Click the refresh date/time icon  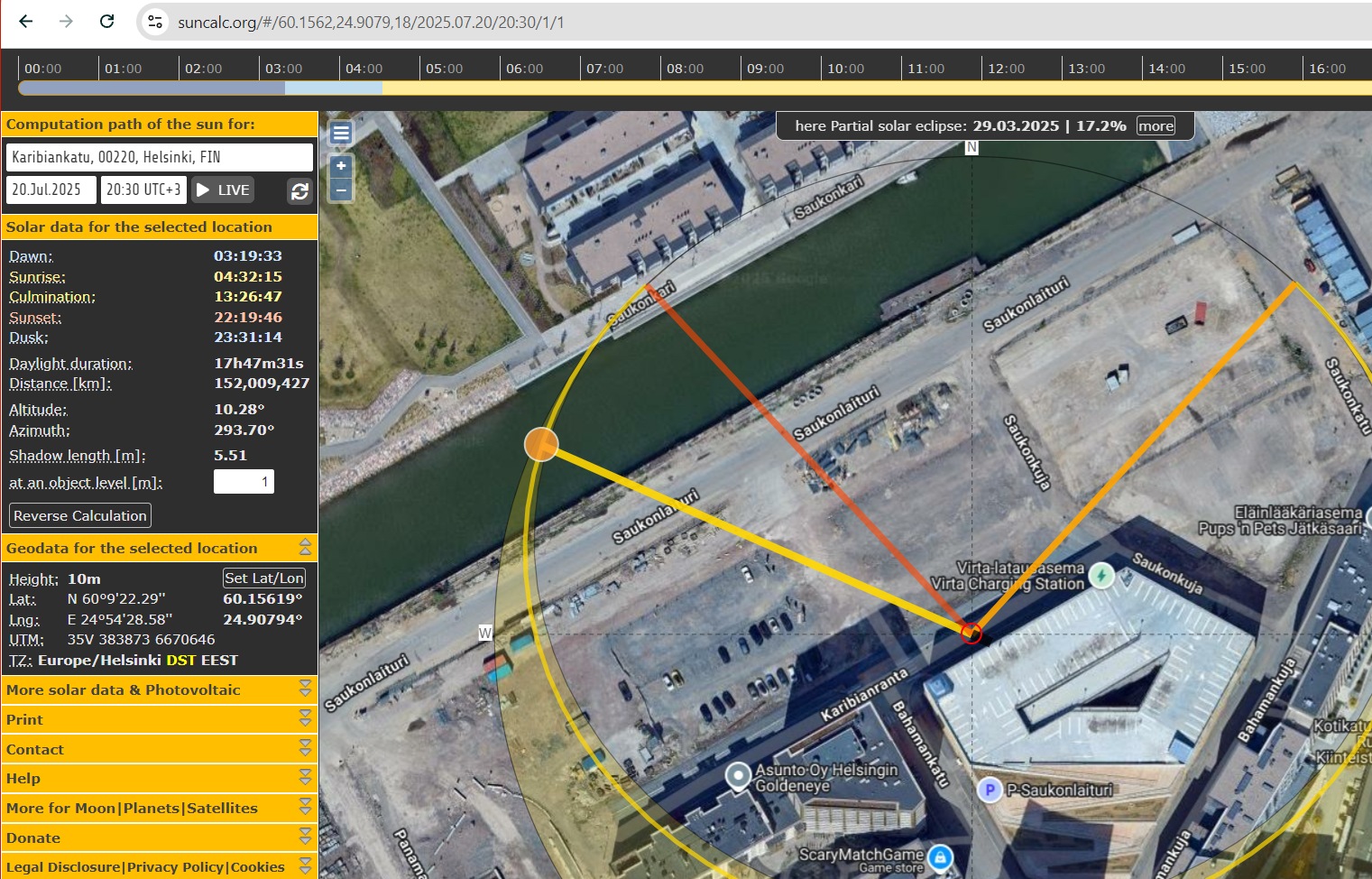click(299, 190)
